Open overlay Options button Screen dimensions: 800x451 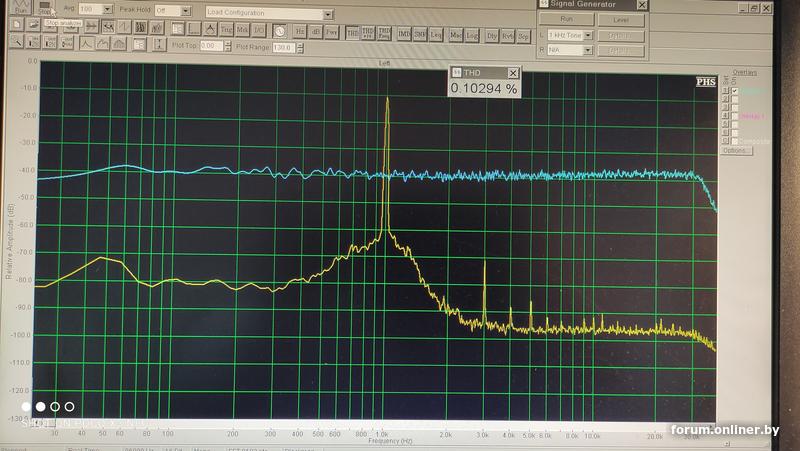point(735,151)
